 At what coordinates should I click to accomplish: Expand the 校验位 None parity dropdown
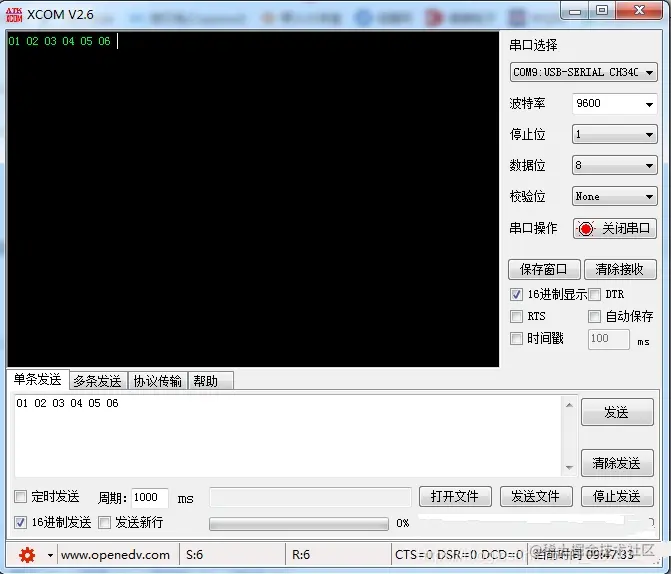point(615,196)
